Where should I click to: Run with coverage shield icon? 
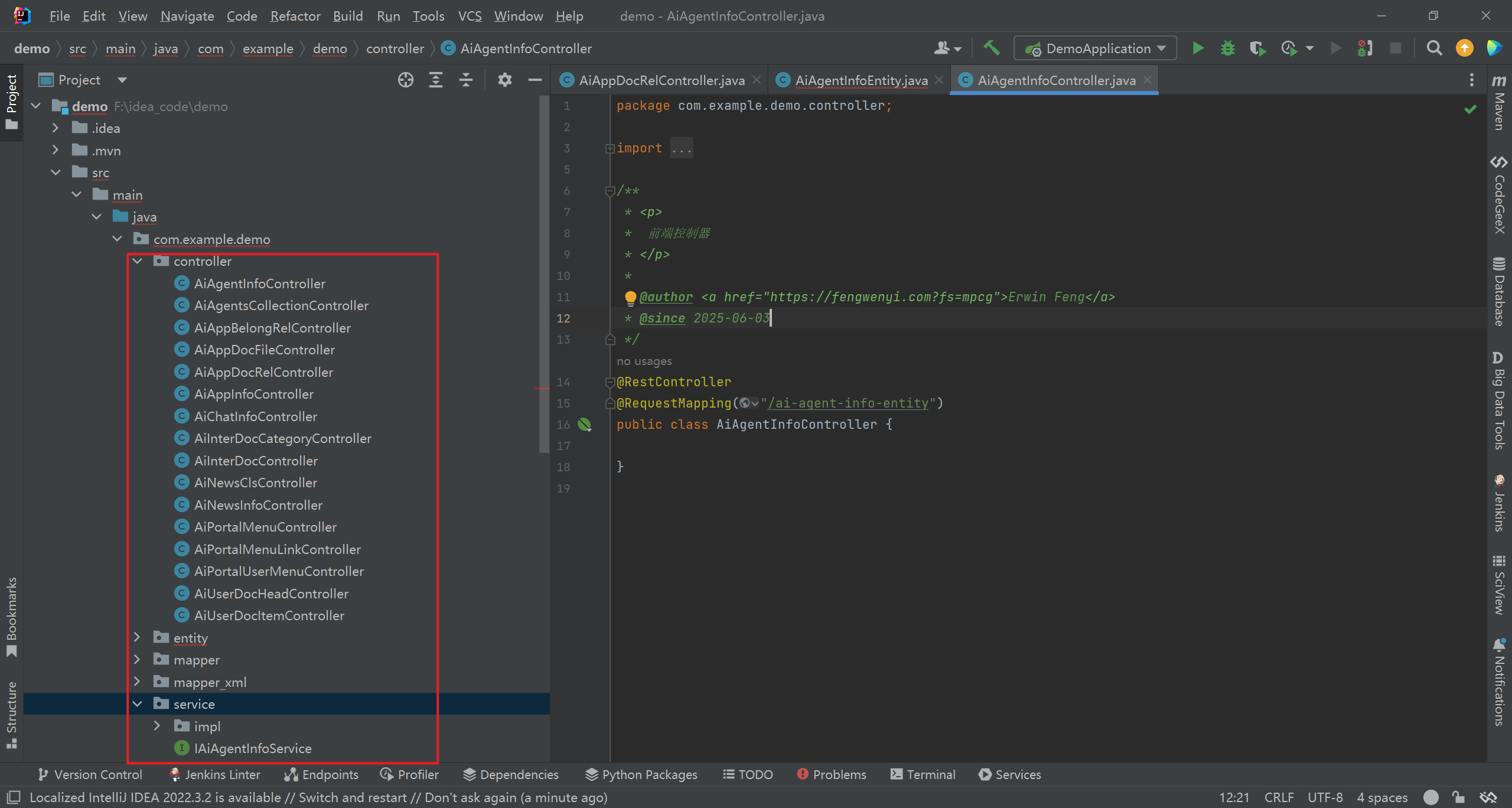tap(1257, 48)
